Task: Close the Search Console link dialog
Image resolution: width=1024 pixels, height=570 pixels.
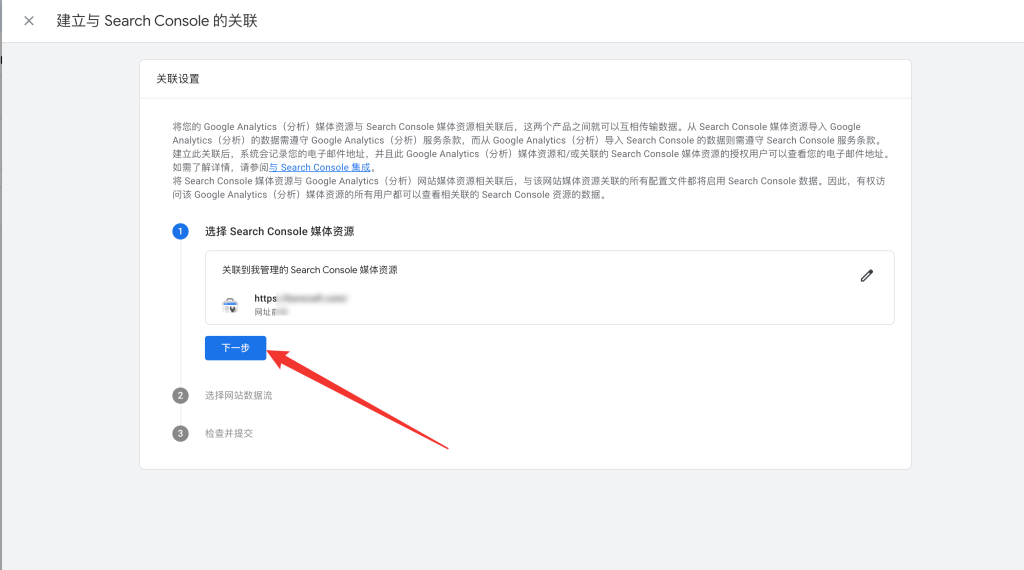Action: click(x=29, y=21)
